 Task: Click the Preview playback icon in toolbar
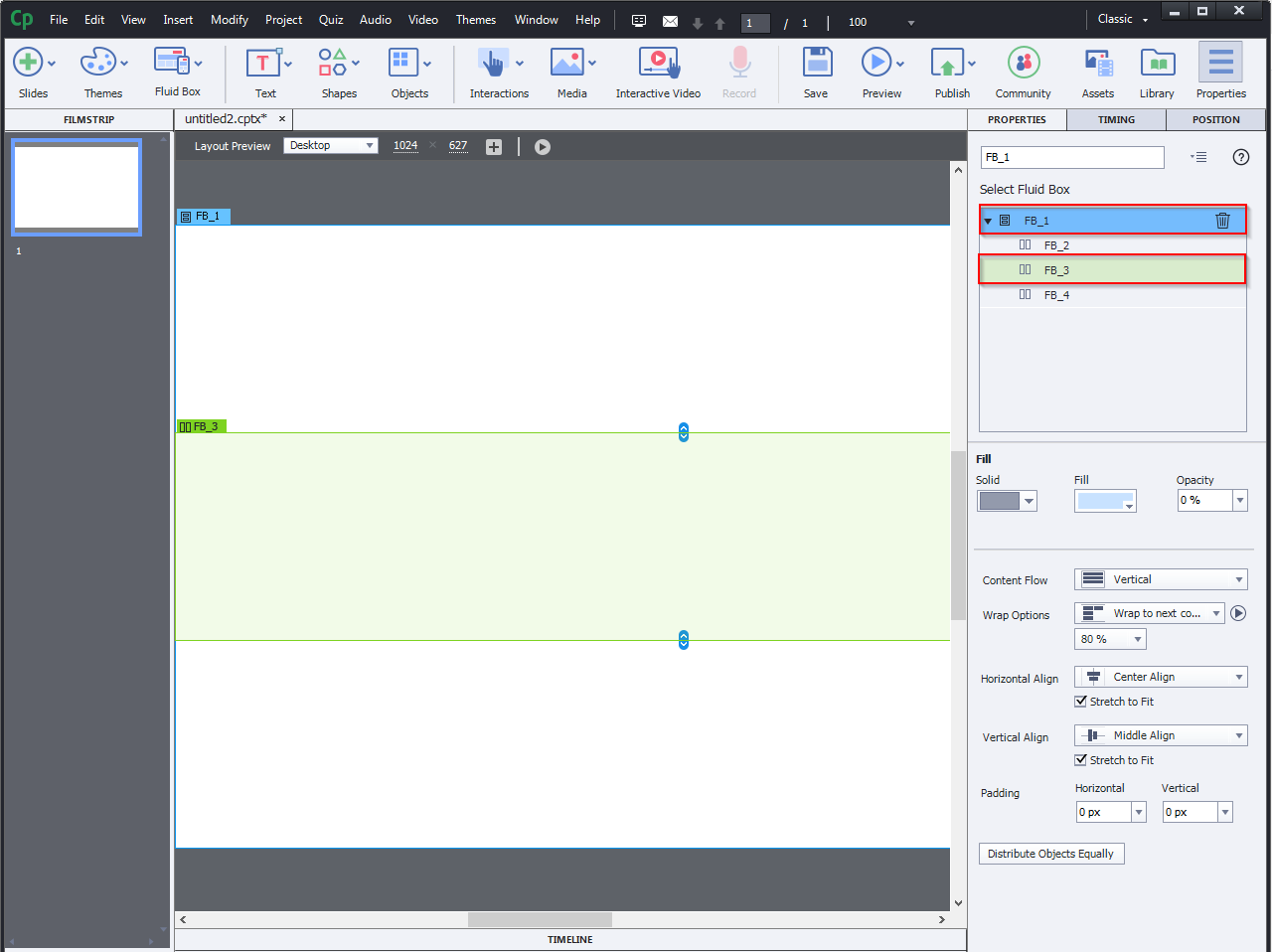click(x=542, y=146)
